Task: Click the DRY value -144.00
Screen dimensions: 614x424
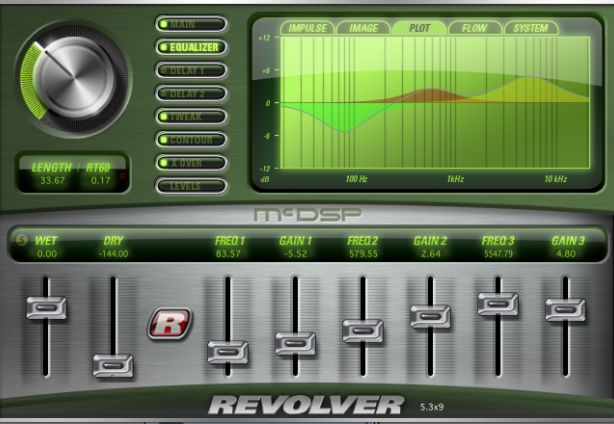Action: [113, 254]
